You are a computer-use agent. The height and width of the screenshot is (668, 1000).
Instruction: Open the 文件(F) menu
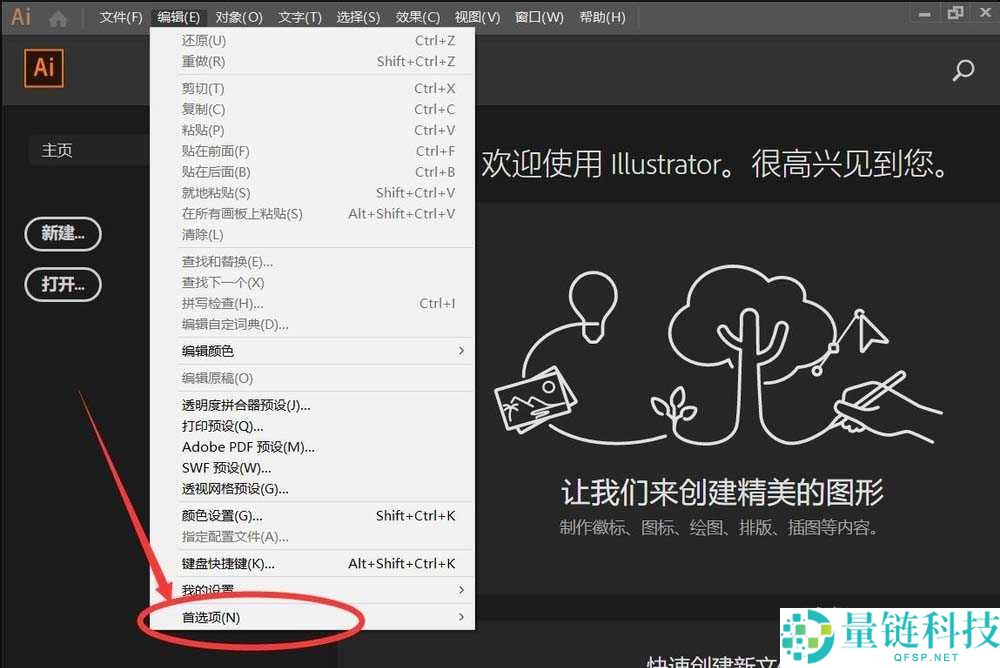[x=121, y=17]
